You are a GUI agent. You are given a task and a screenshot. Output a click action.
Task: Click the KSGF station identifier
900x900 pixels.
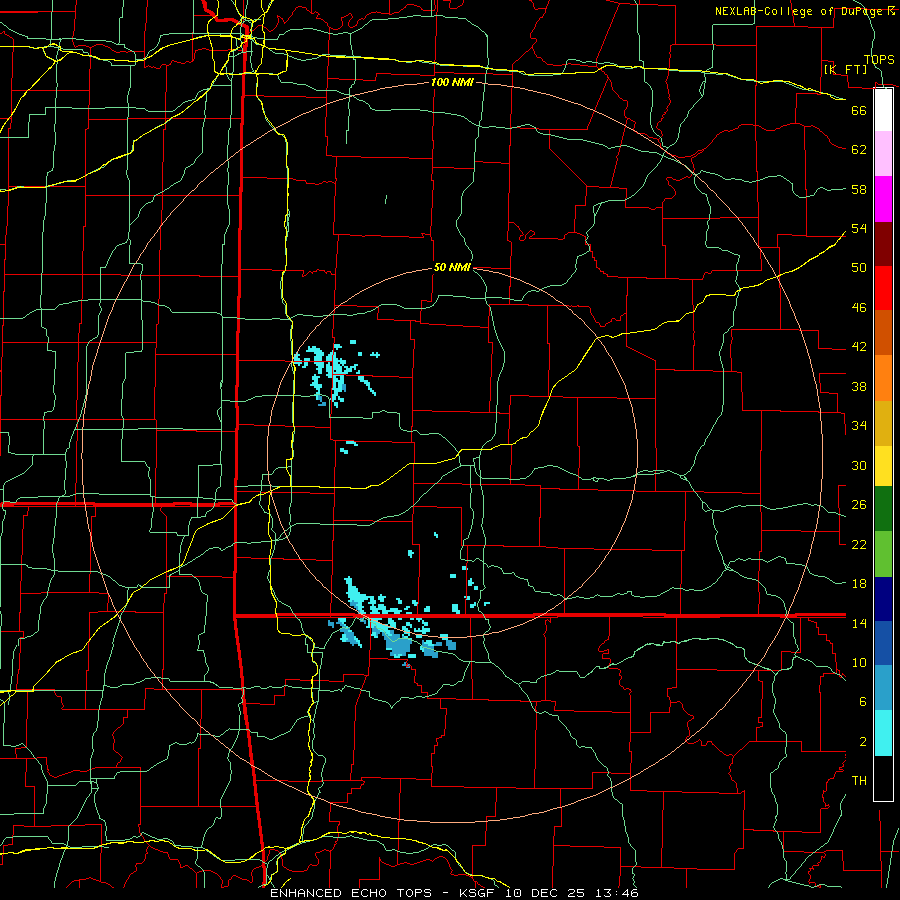[476, 893]
